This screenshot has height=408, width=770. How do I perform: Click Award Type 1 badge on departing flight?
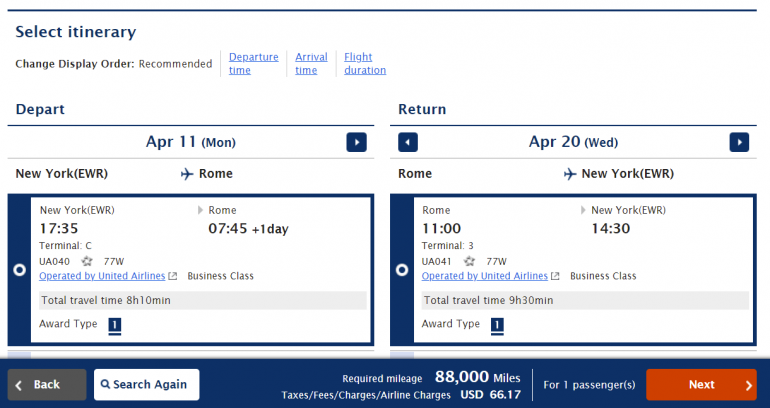(x=115, y=325)
